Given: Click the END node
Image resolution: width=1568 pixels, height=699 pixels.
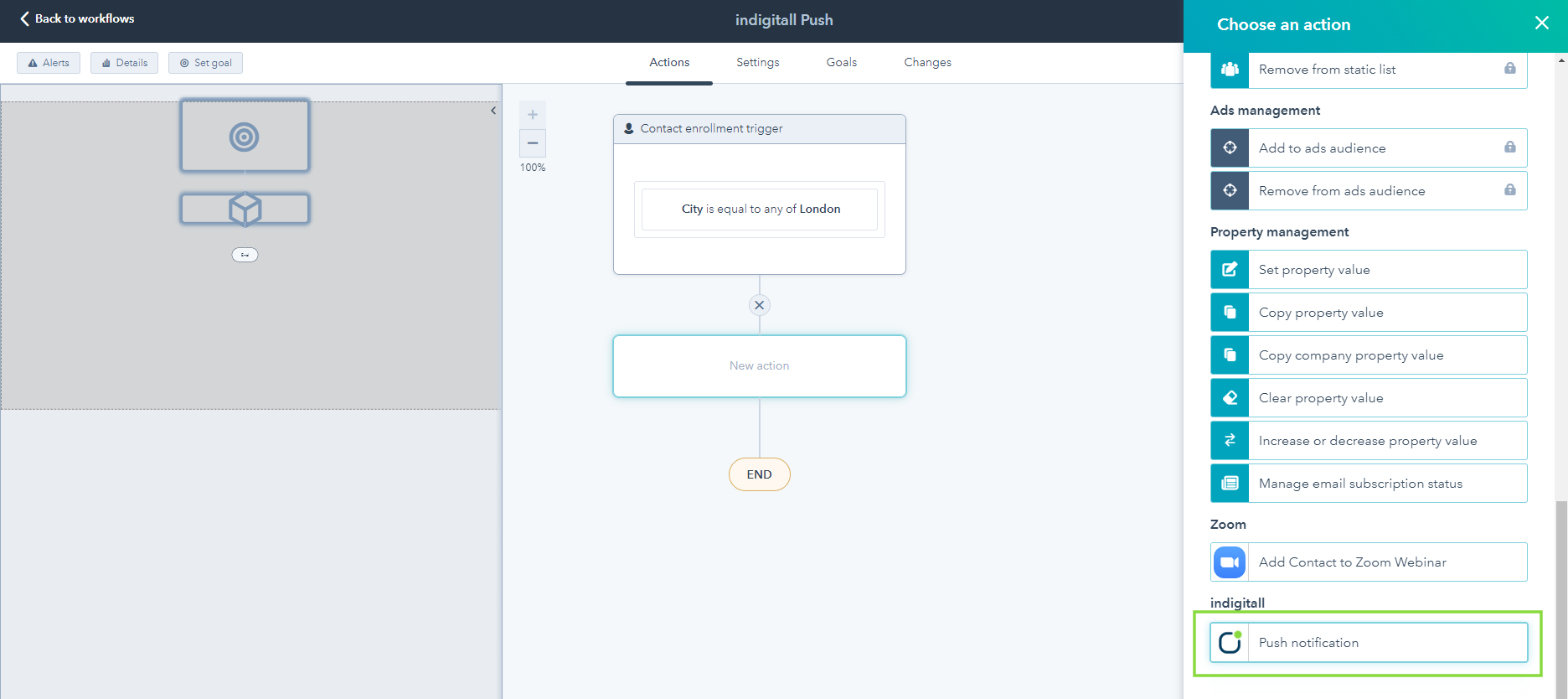Looking at the screenshot, I should (x=760, y=474).
